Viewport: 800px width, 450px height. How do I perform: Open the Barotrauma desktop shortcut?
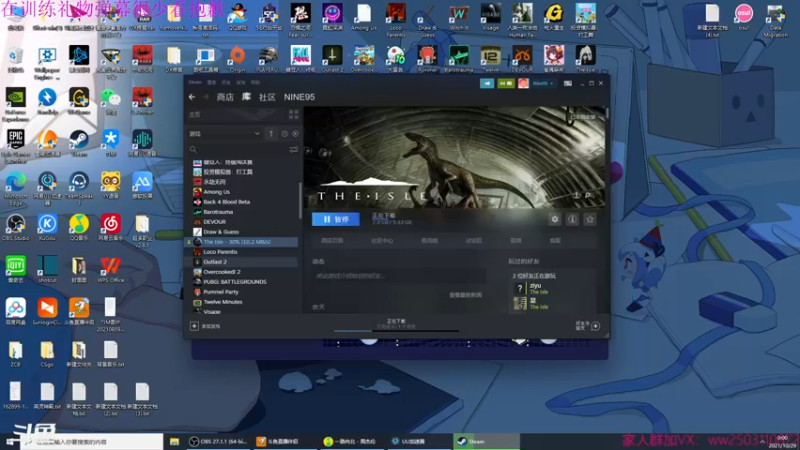(459, 59)
